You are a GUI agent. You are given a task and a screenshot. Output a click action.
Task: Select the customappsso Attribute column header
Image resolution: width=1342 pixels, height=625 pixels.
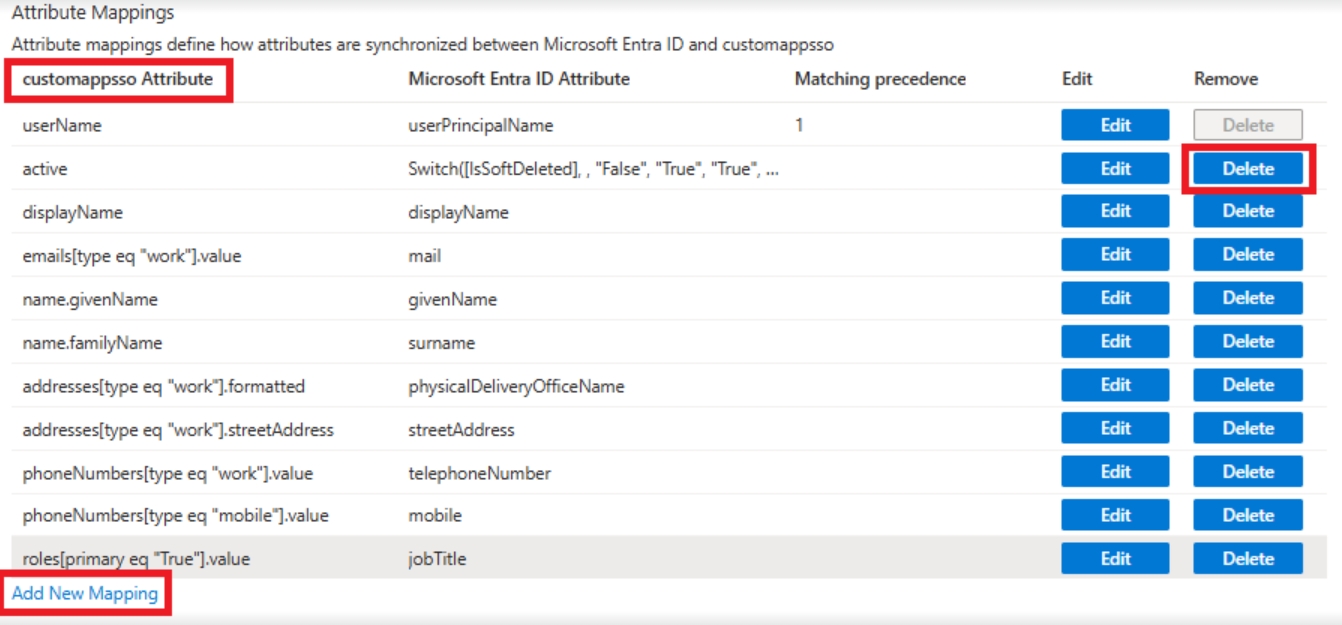118,79
